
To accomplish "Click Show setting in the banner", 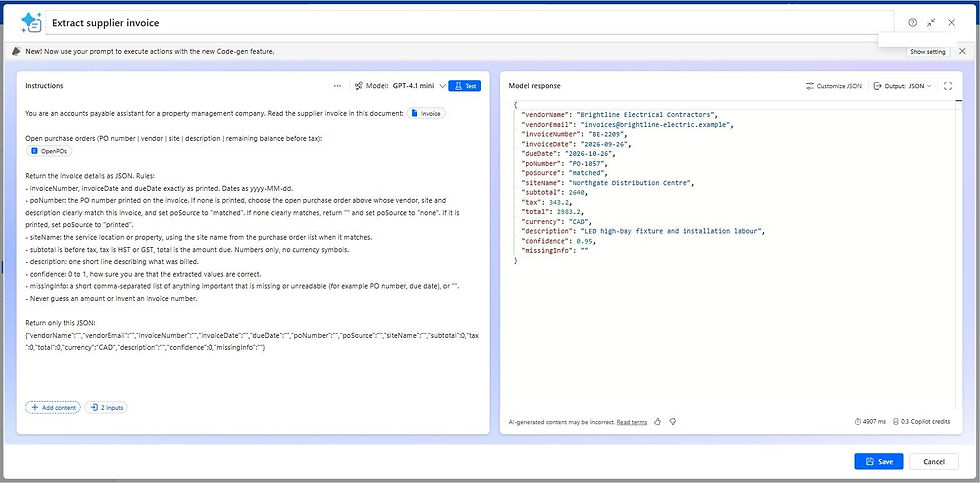I will [x=928, y=52].
